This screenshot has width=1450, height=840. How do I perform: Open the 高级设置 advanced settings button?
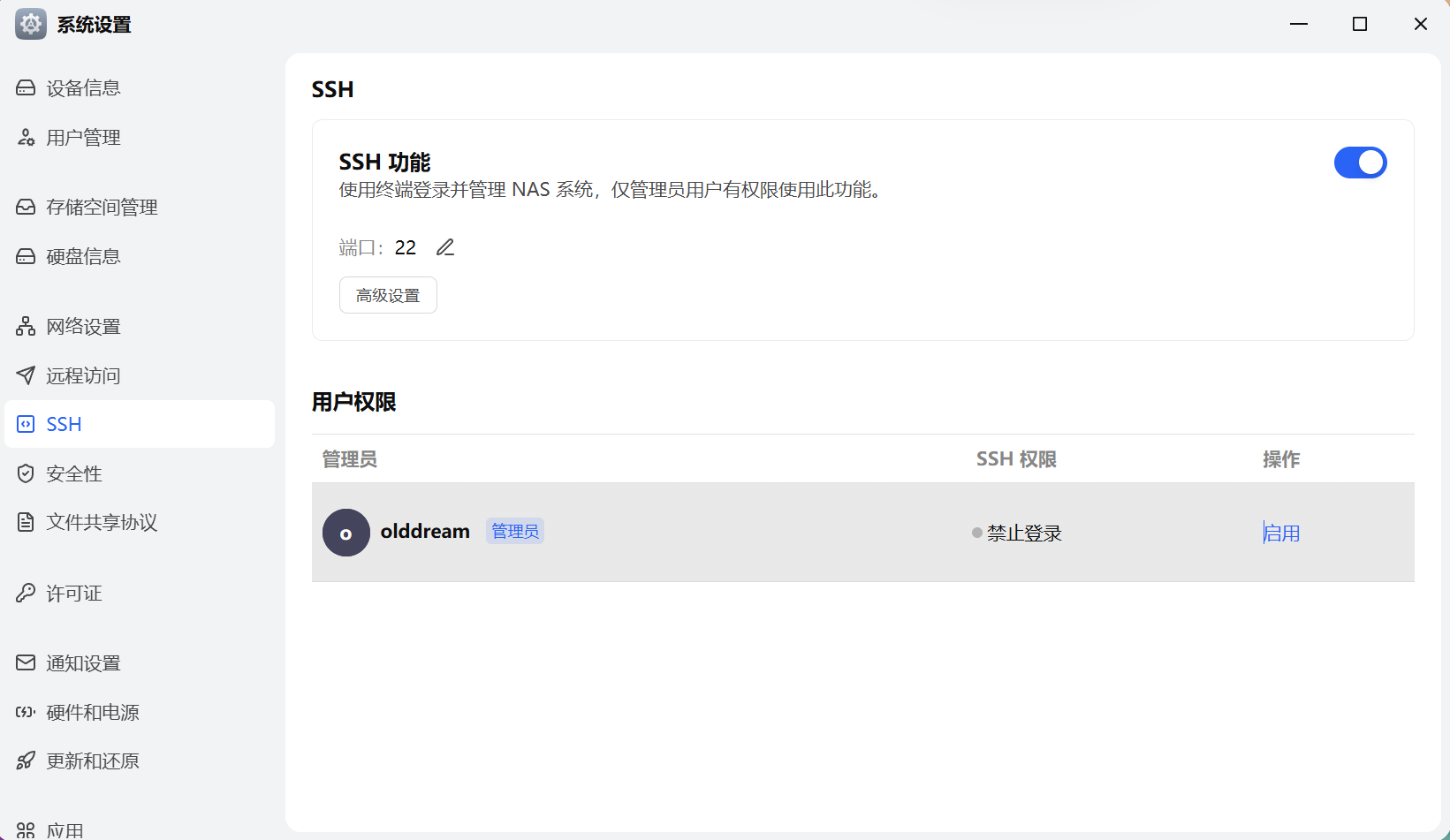388,295
